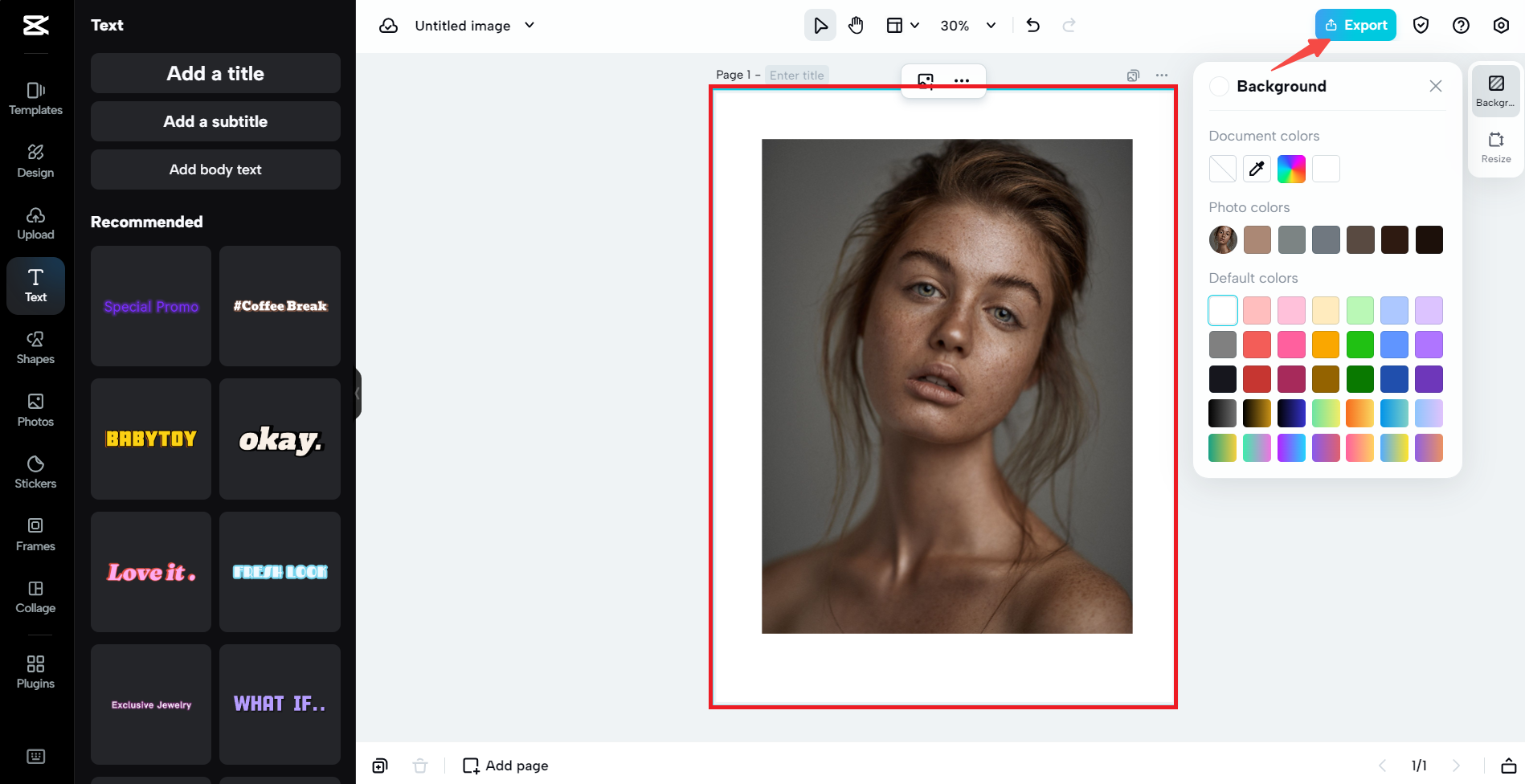This screenshot has width=1525, height=784.
Task: Open the layout view dropdown
Action: pyautogui.click(x=902, y=26)
